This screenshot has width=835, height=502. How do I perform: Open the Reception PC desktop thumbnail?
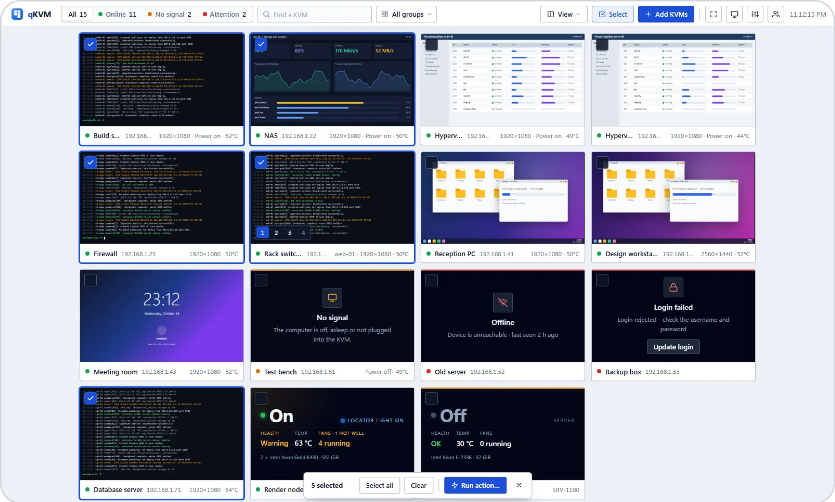(503, 198)
